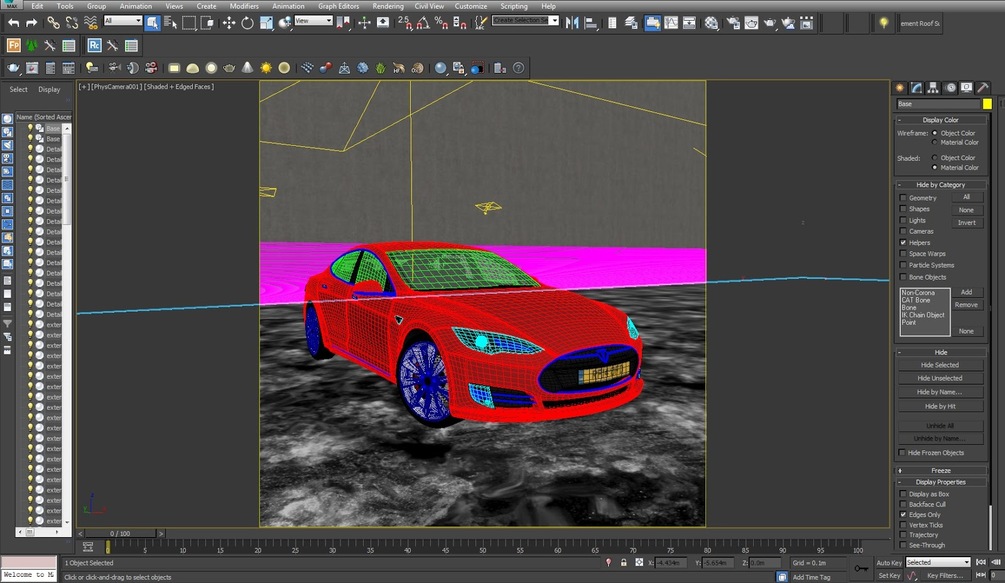1005x583 pixels.
Task: Click the Invert category button
Action: pos(967,223)
